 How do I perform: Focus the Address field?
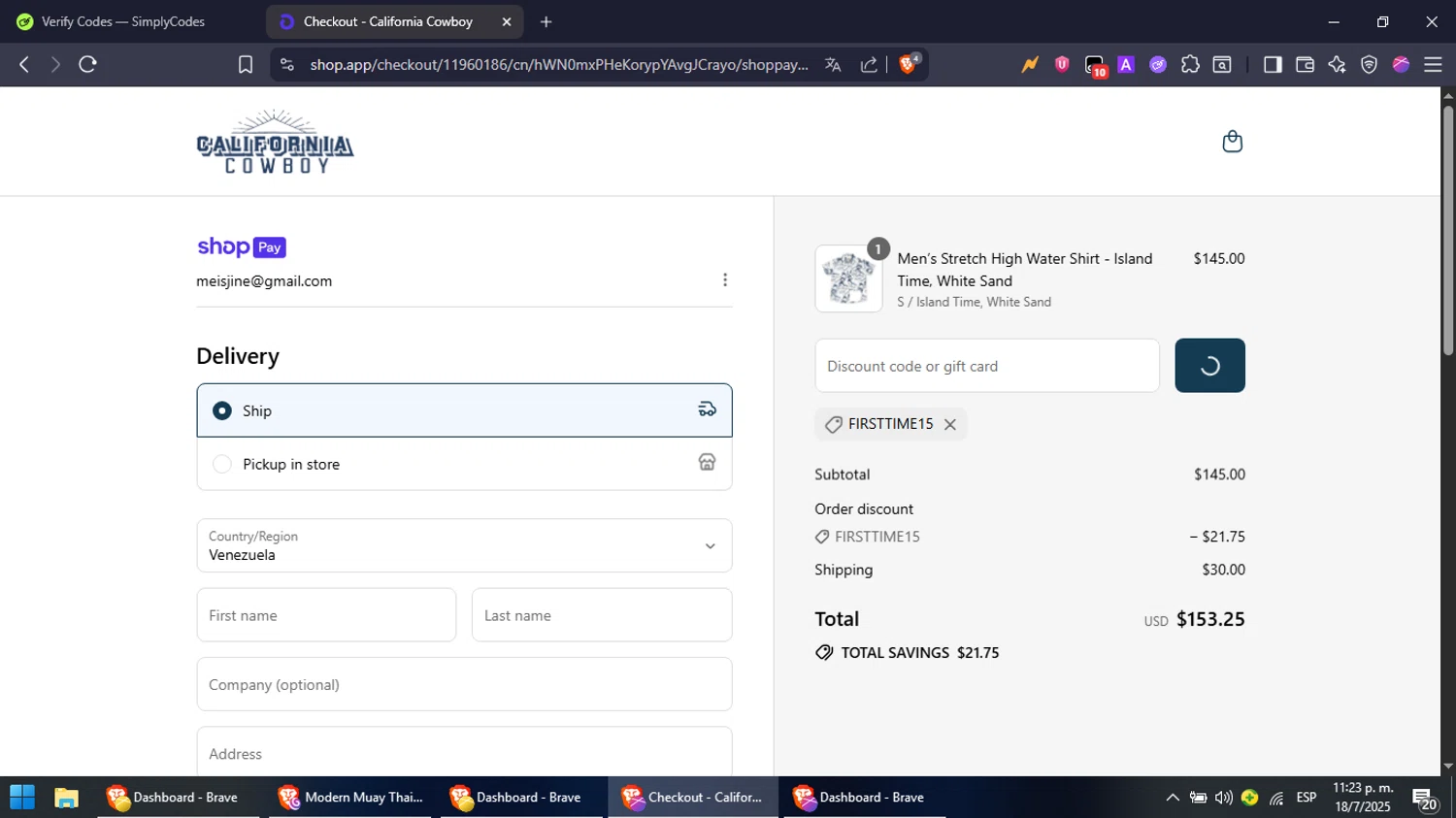click(464, 752)
